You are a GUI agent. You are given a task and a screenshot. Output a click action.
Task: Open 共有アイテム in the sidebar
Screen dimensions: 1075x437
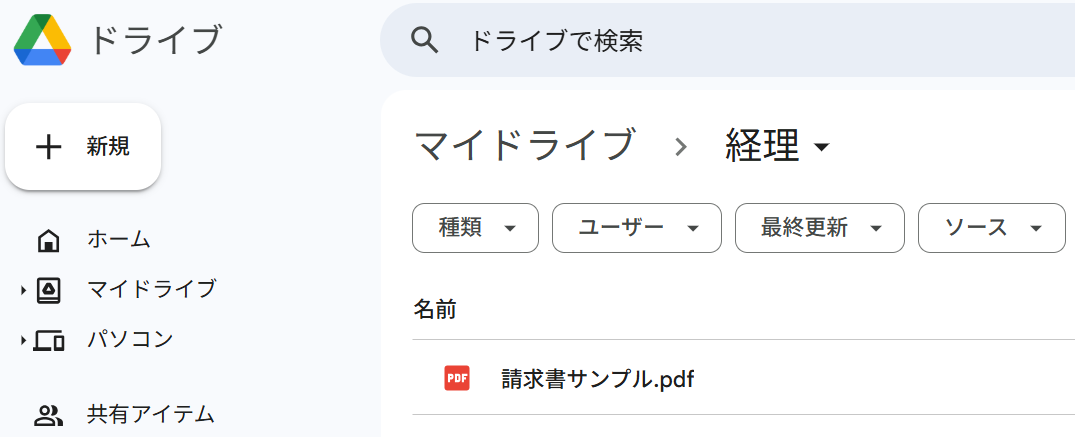tap(150, 413)
